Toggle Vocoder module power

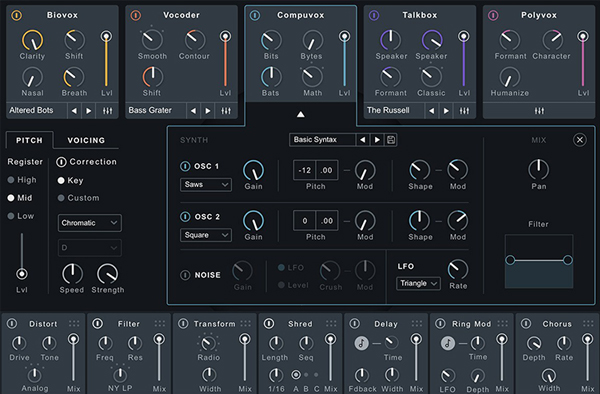(x=136, y=15)
